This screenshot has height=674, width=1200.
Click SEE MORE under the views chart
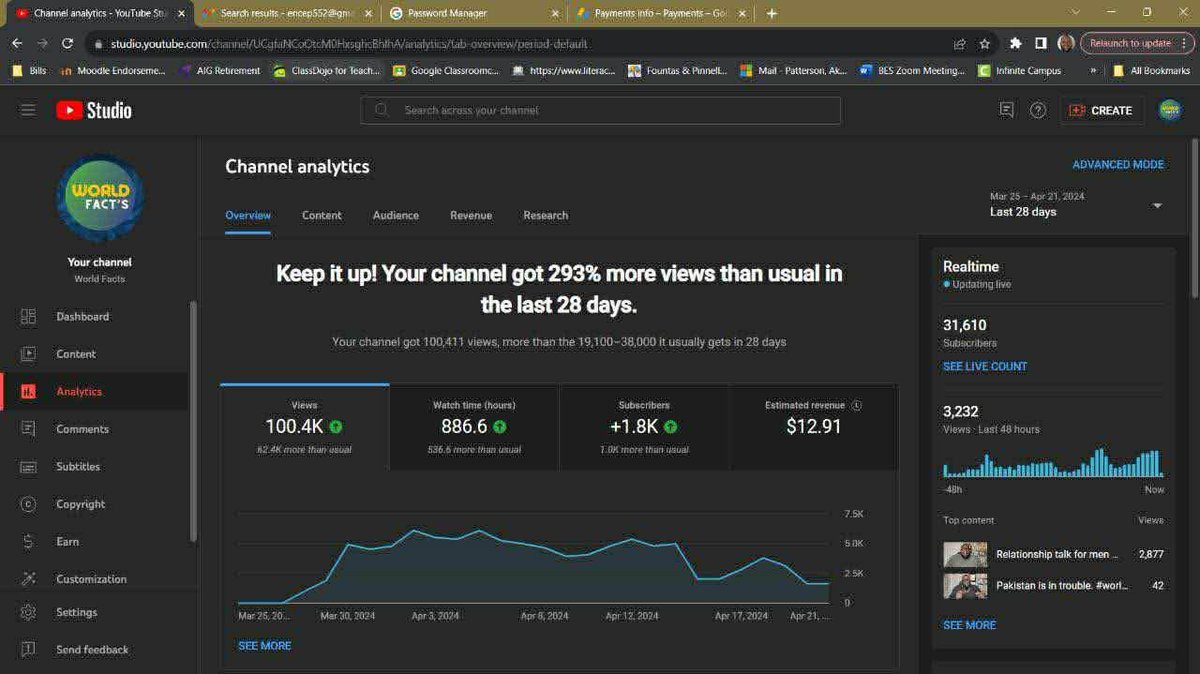click(265, 646)
